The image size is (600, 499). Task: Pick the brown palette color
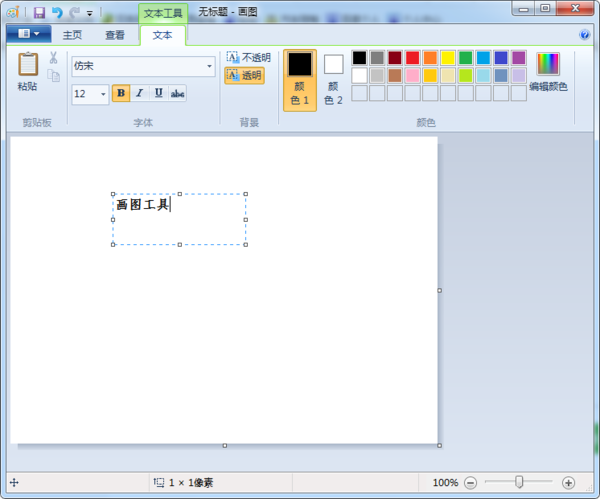point(395,75)
